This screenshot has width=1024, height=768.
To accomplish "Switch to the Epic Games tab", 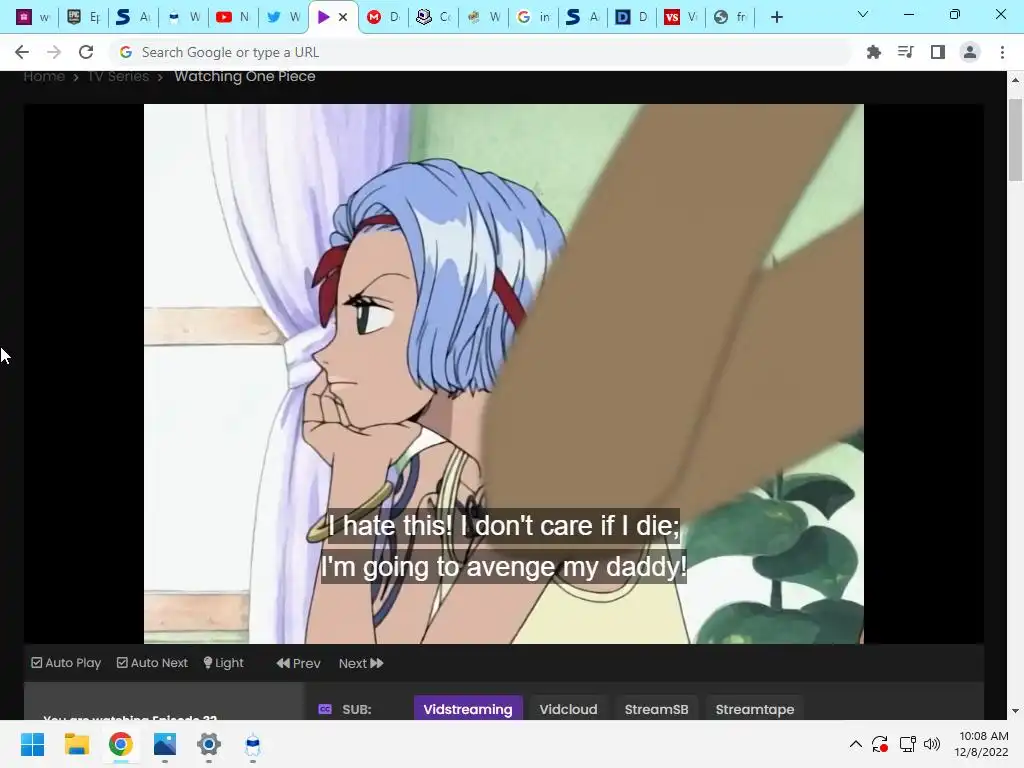I will point(85,18).
